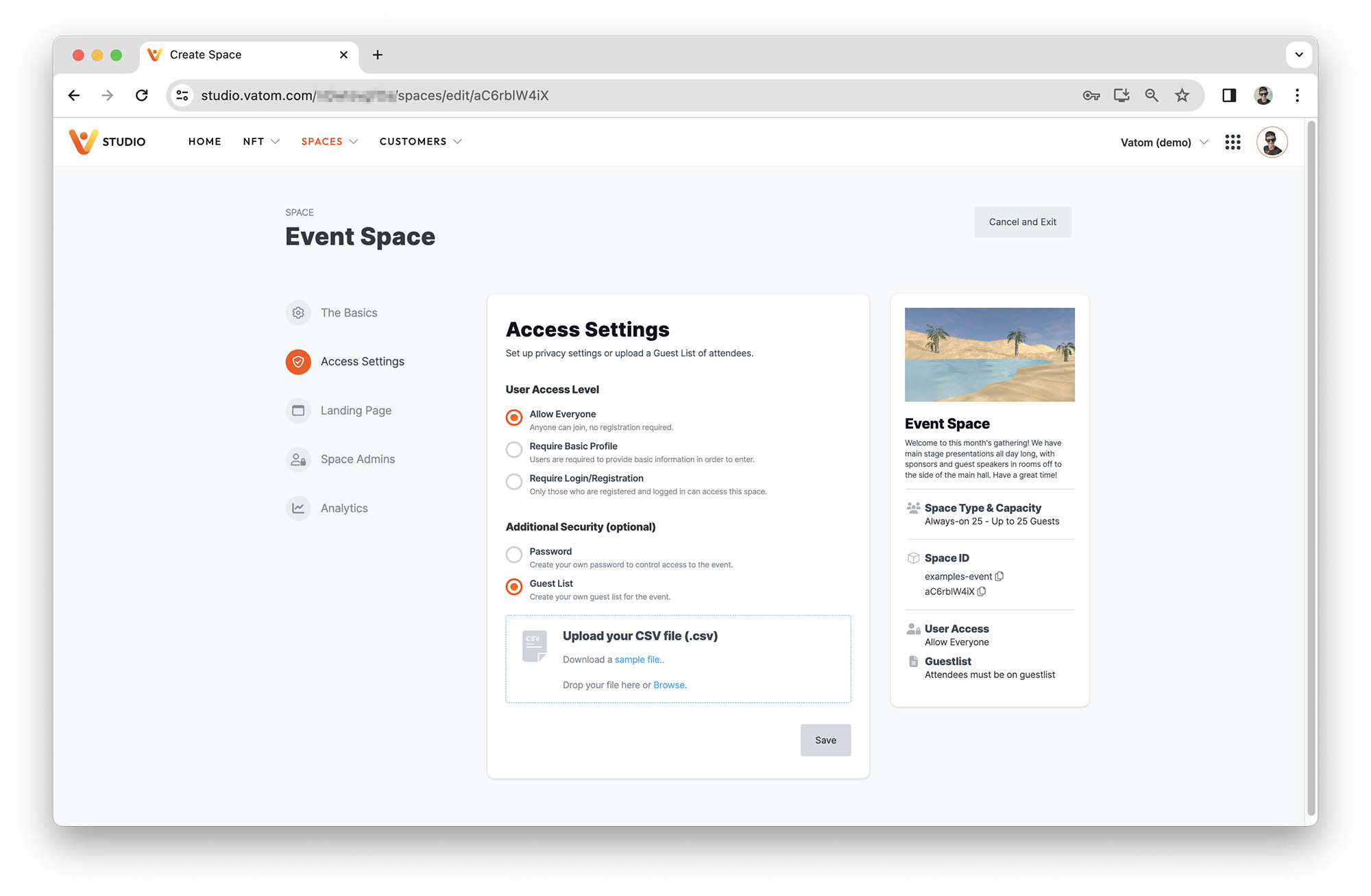Click the install app icon
Viewport: 1371px width, 896px height.
point(1121,95)
